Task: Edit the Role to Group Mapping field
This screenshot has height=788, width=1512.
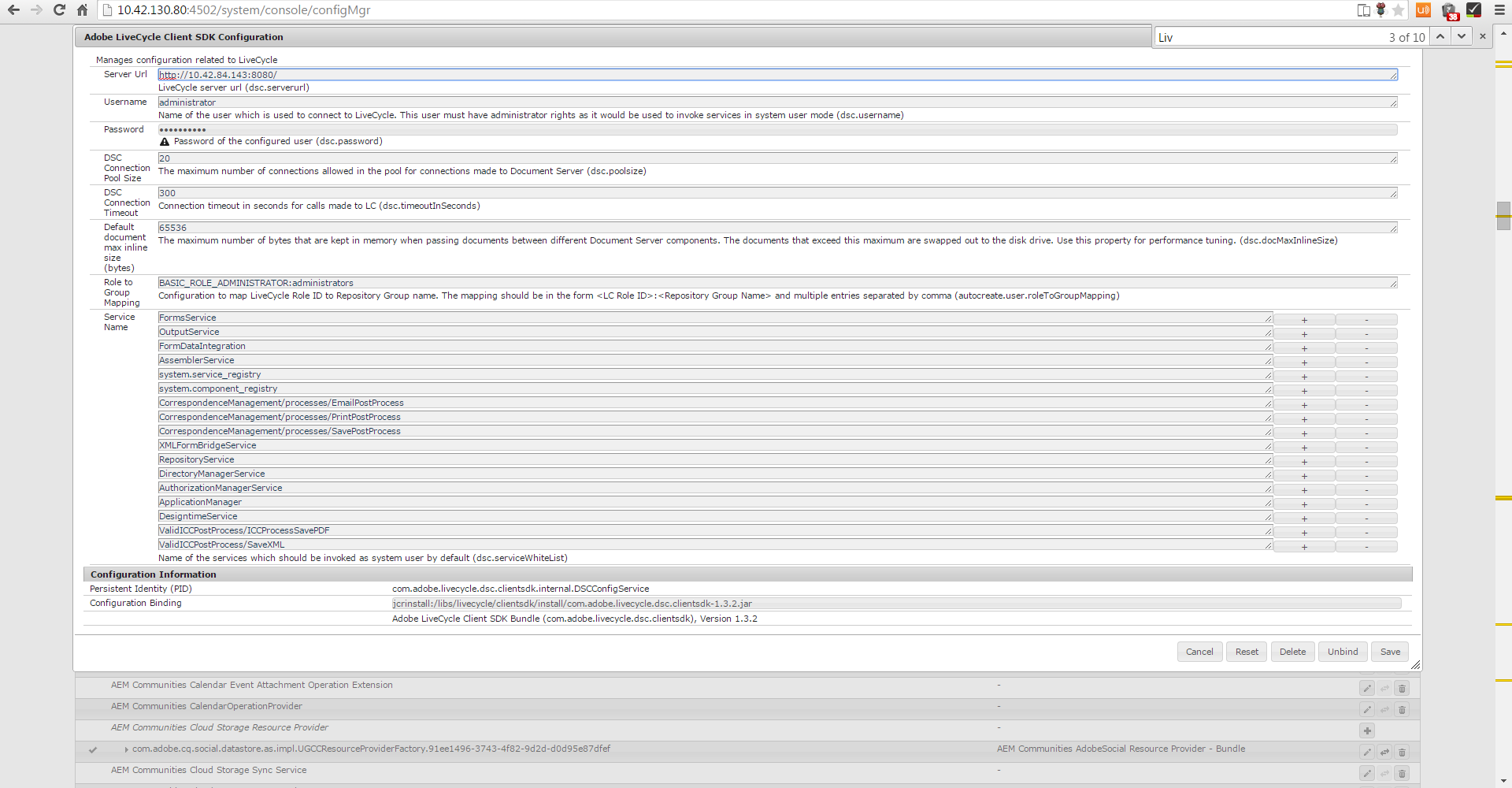Action: click(x=778, y=283)
